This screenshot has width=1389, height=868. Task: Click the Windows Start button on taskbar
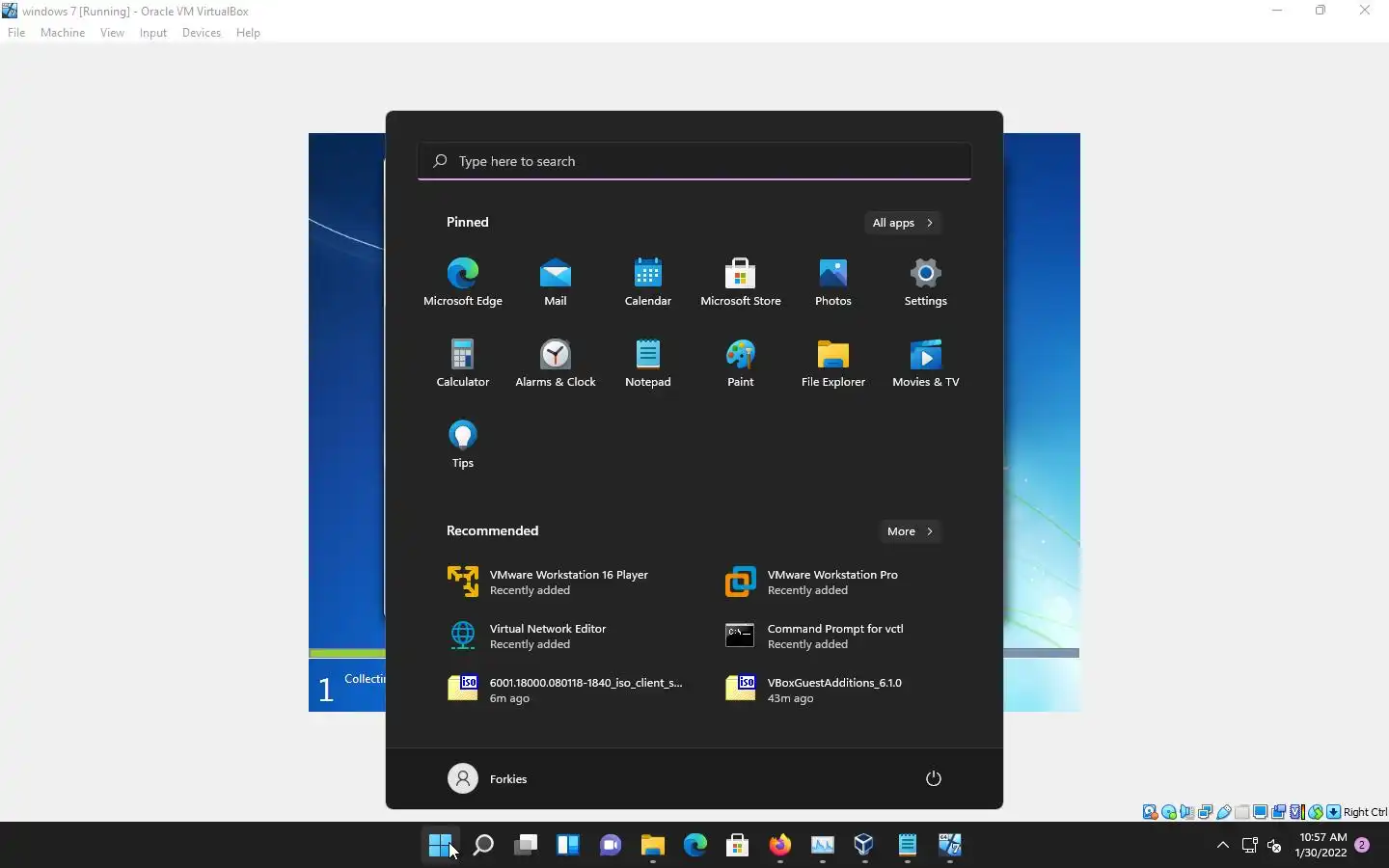pos(440,846)
